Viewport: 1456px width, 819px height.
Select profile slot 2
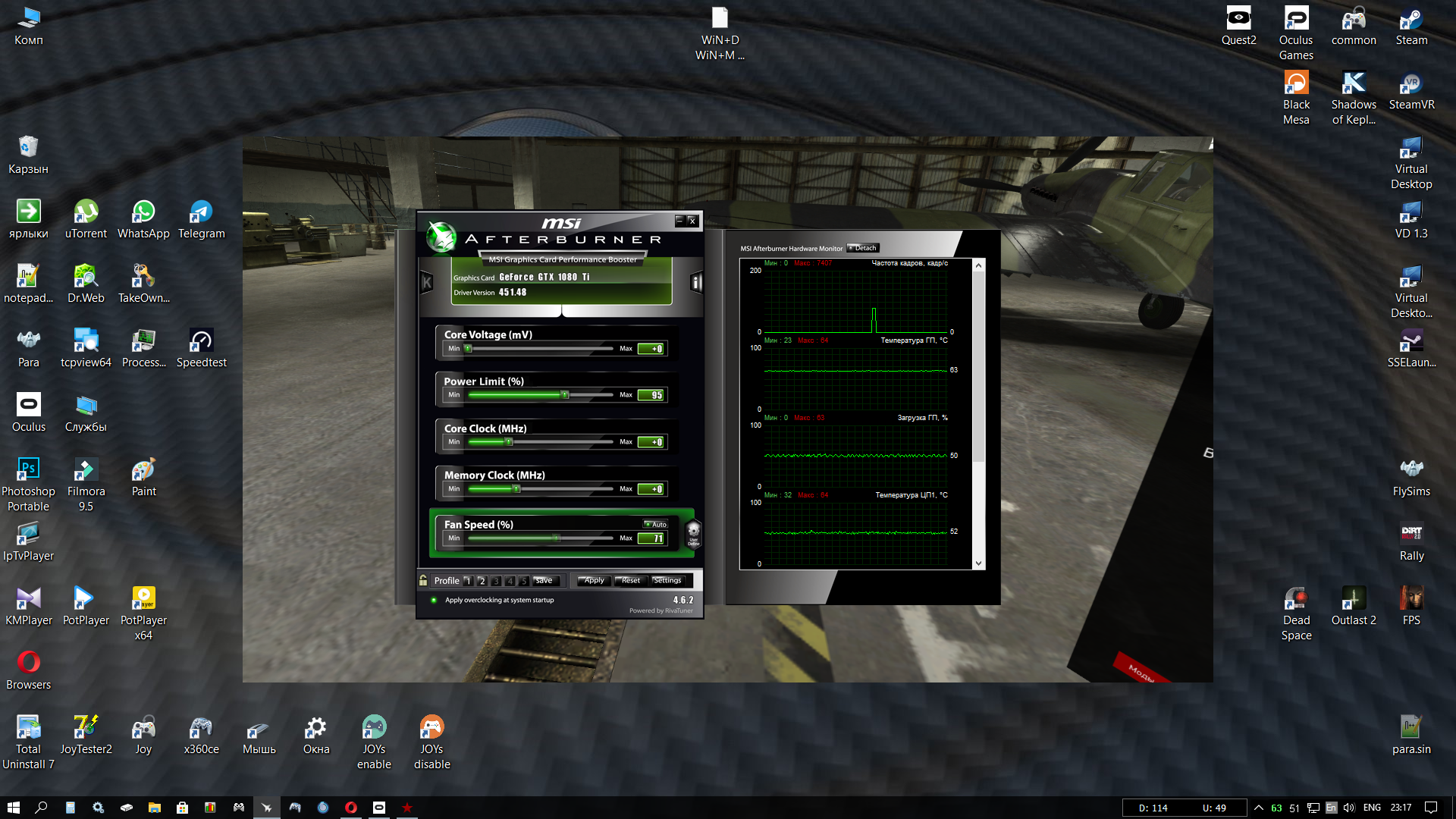click(x=482, y=581)
